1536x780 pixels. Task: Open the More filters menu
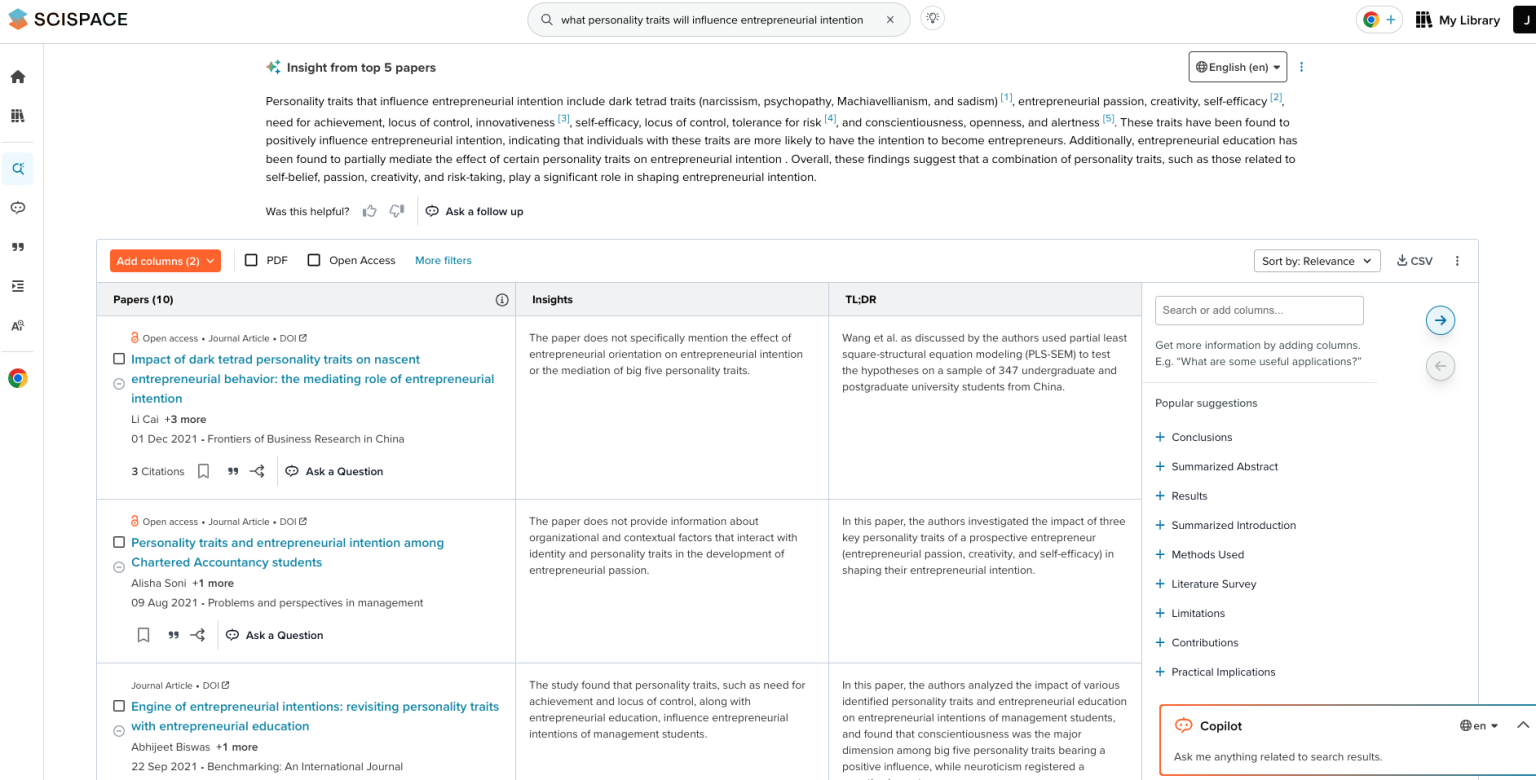coord(443,260)
